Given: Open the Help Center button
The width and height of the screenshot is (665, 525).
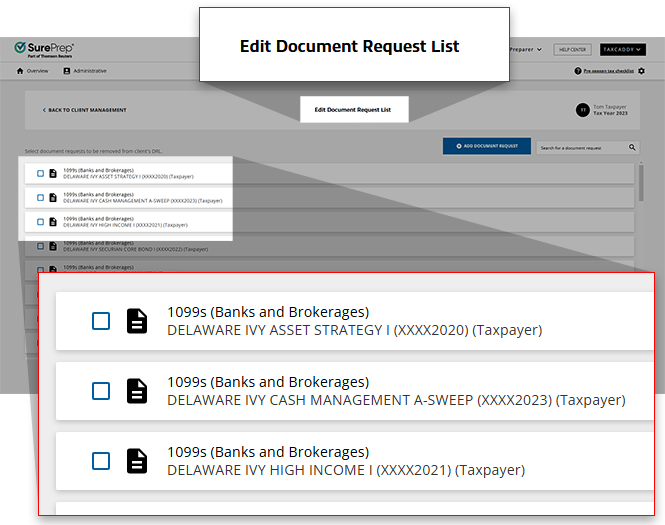Looking at the screenshot, I should 572,50.
